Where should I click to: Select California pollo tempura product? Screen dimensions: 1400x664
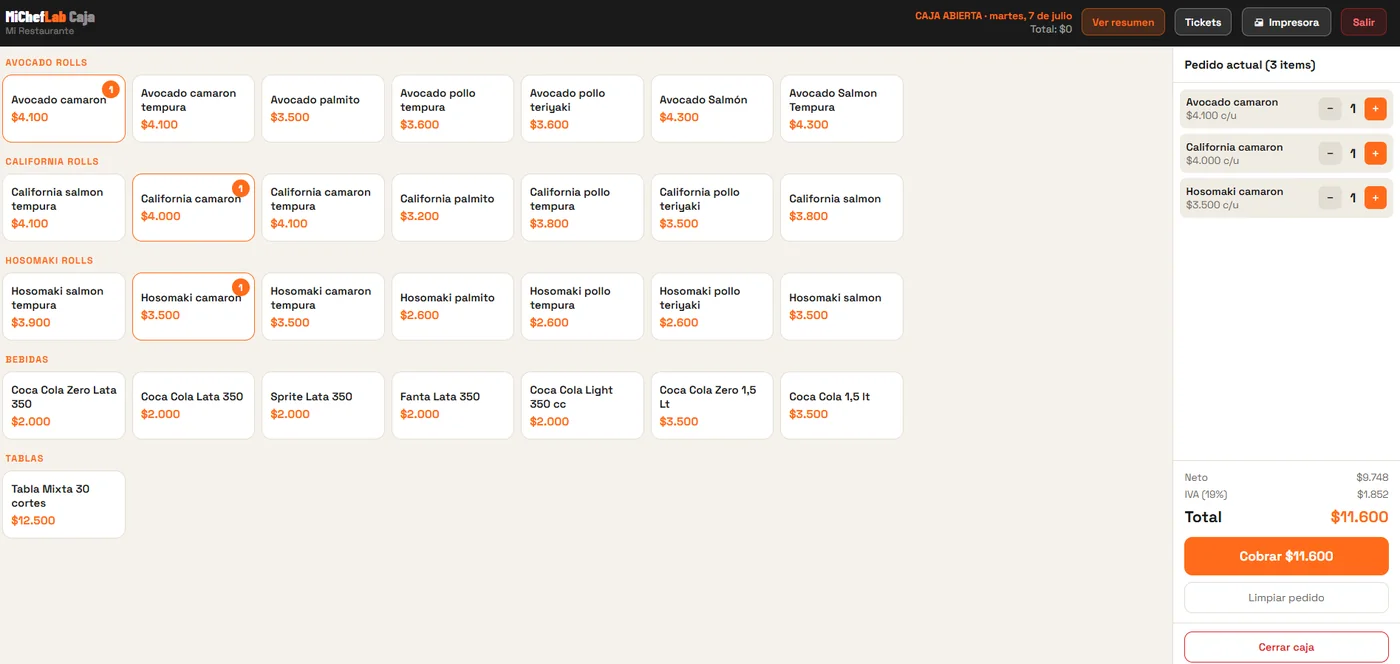click(583, 208)
